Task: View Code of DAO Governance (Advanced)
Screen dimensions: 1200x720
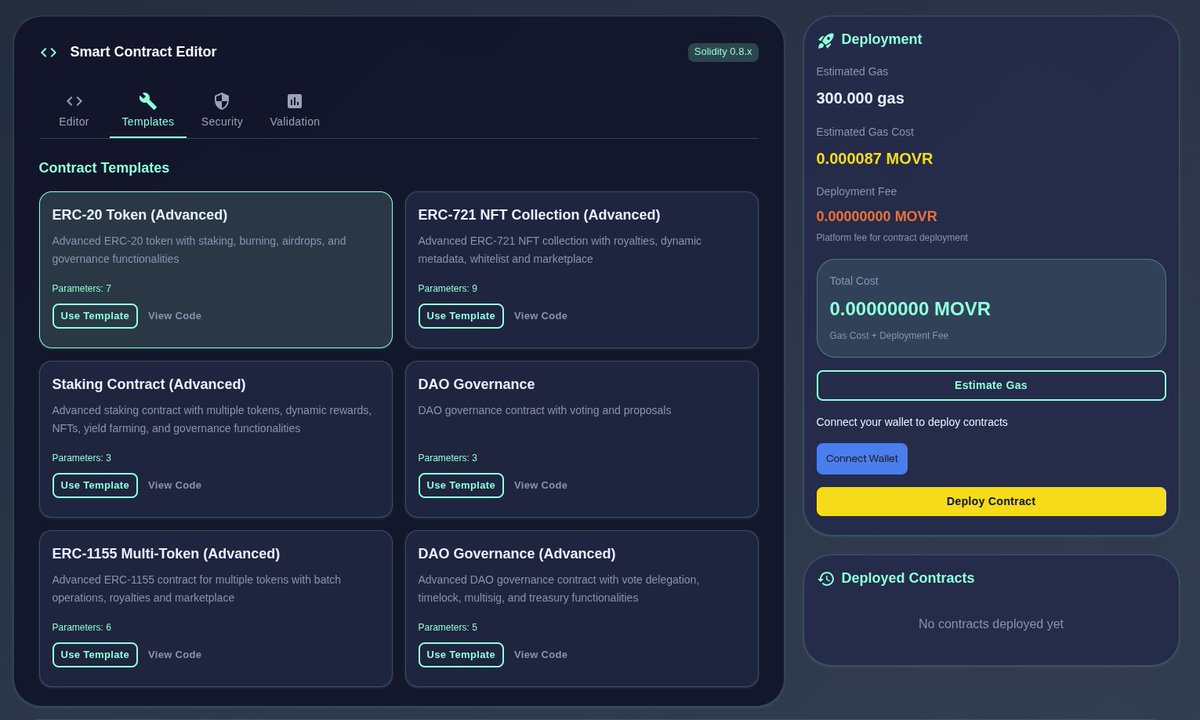Action: pyautogui.click(x=541, y=655)
